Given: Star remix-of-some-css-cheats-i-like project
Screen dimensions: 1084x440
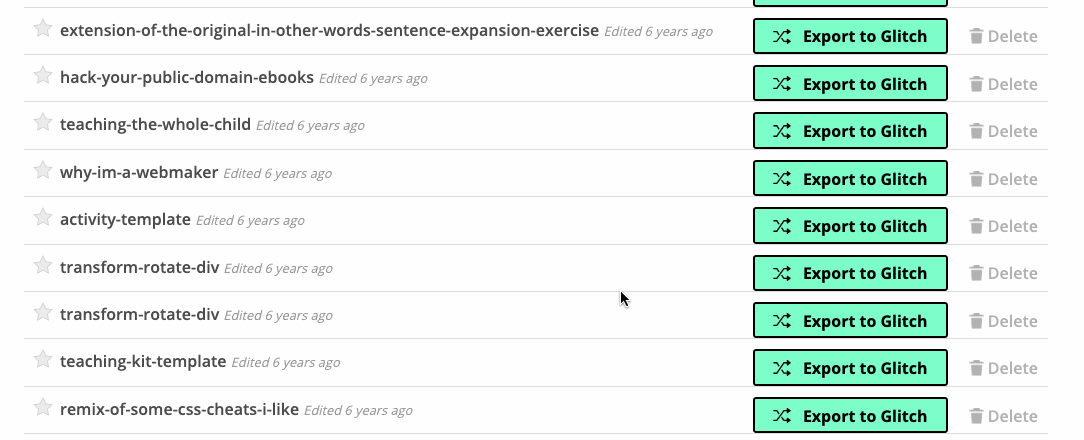Looking at the screenshot, I should point(43,407).
